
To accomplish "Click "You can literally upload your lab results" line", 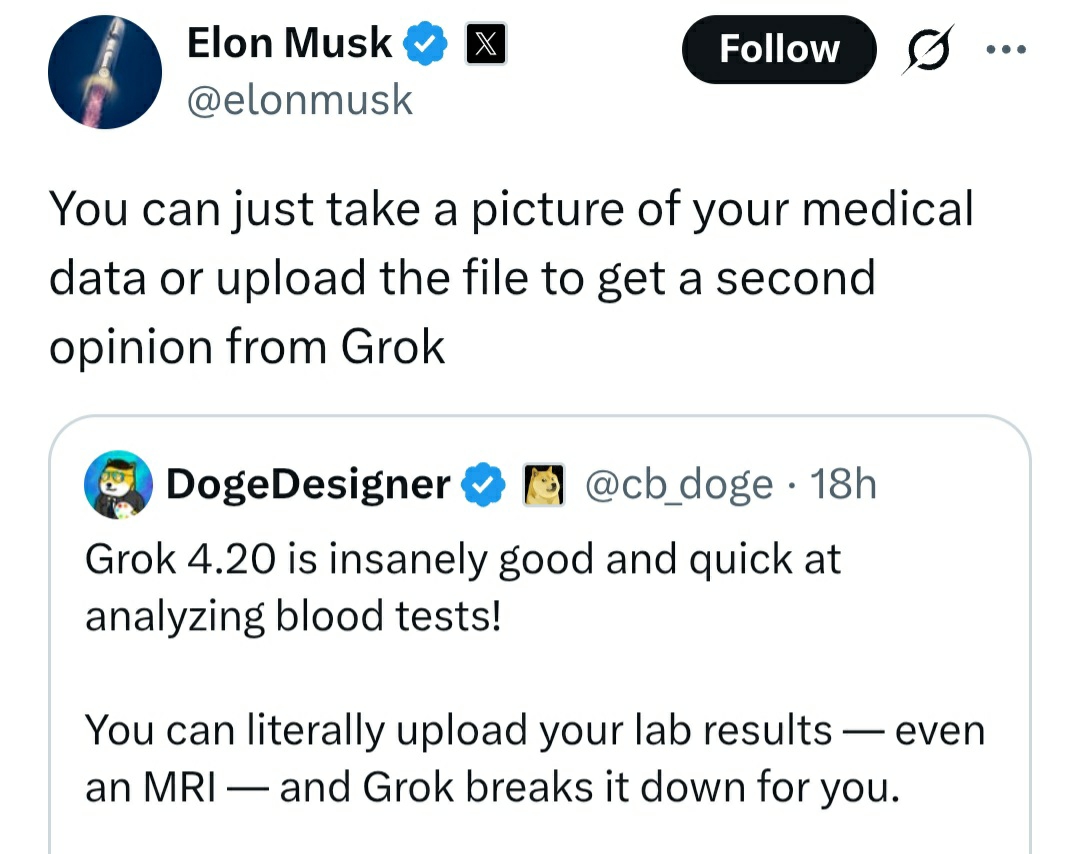I will point(458,730).
